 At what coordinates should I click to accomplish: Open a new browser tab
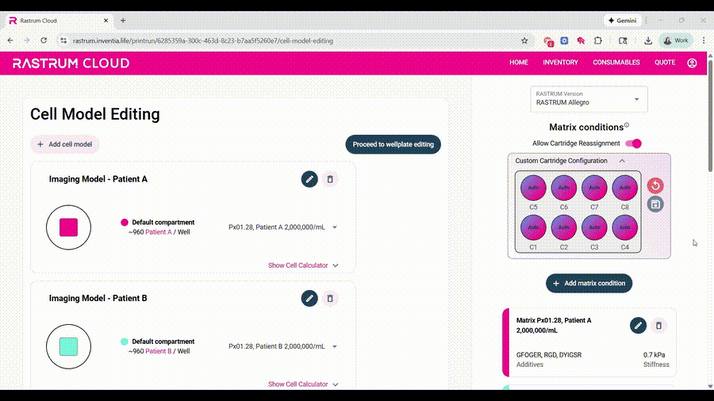point(123,20)
